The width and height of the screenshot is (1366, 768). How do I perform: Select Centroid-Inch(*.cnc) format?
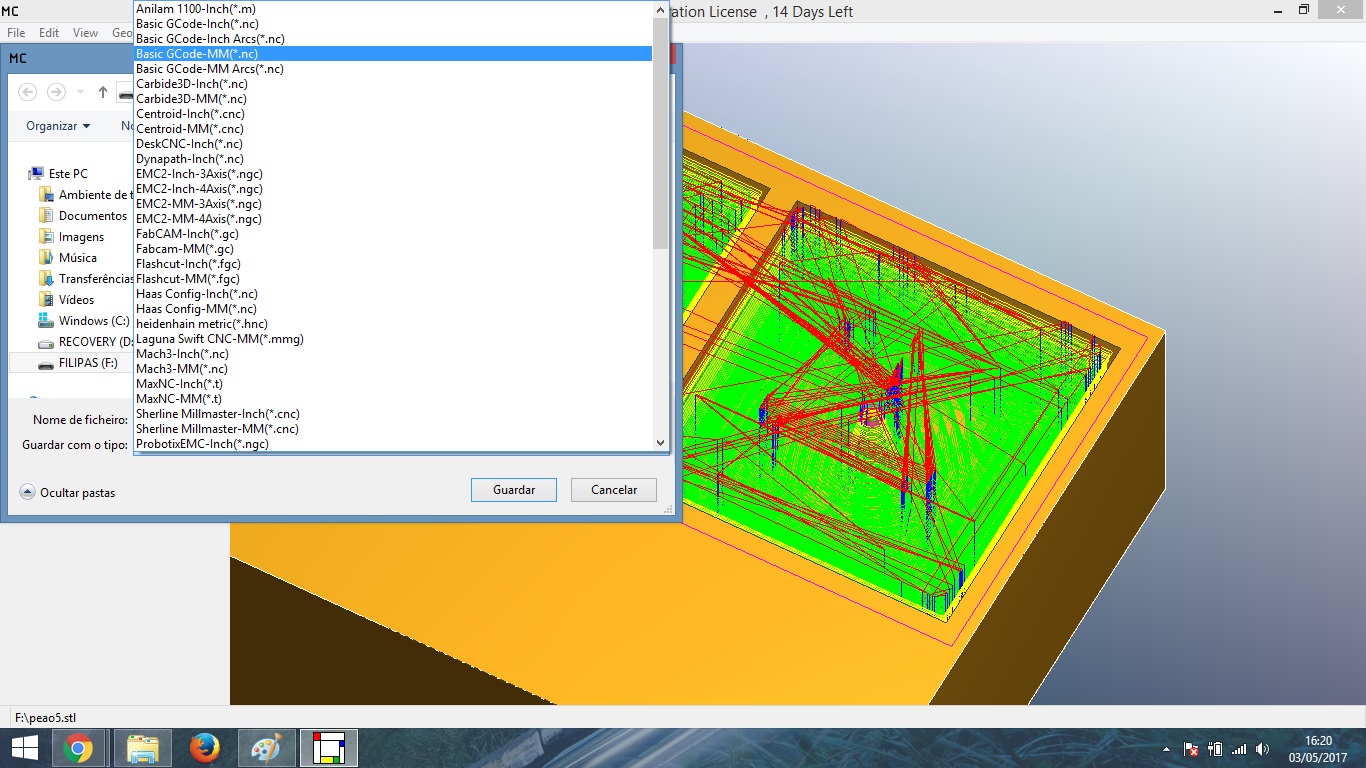[393, 114]
